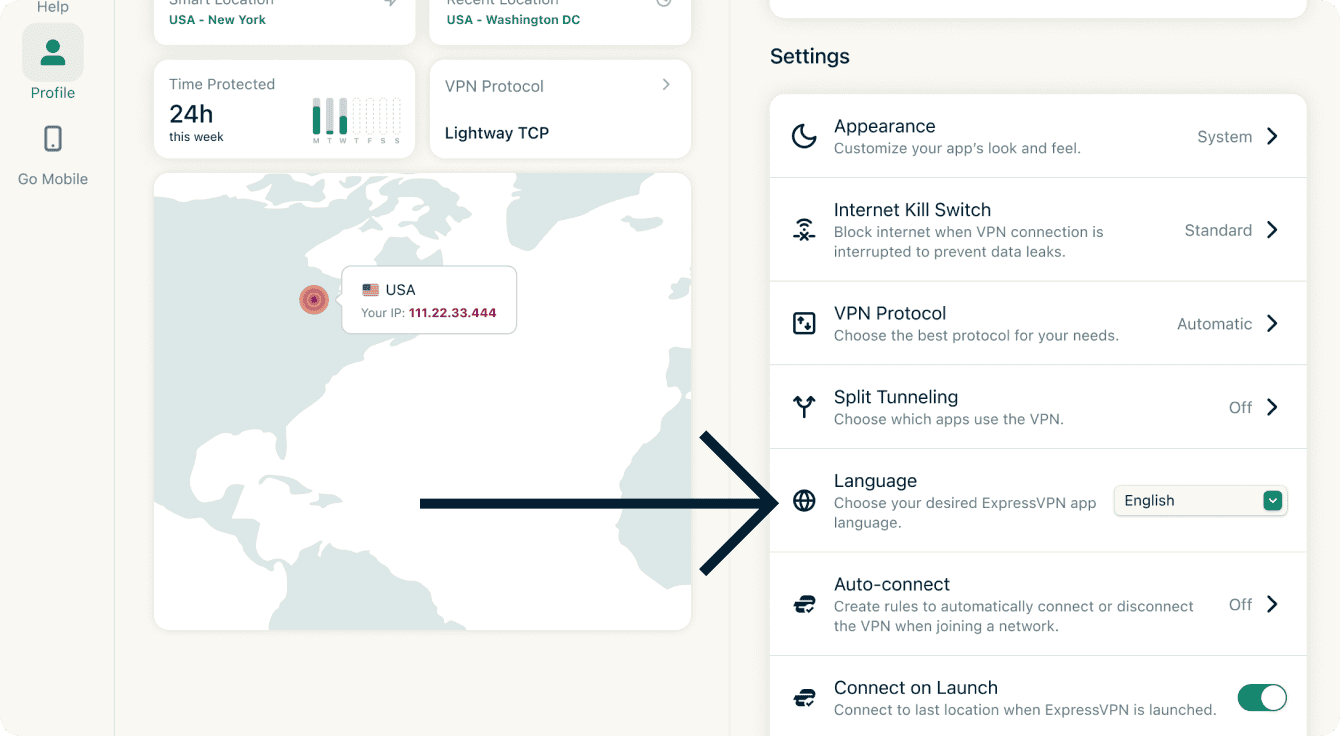Click the VPN Protocol settings row icon
This screenshot has height=736, width=1340.
point(804,323)
